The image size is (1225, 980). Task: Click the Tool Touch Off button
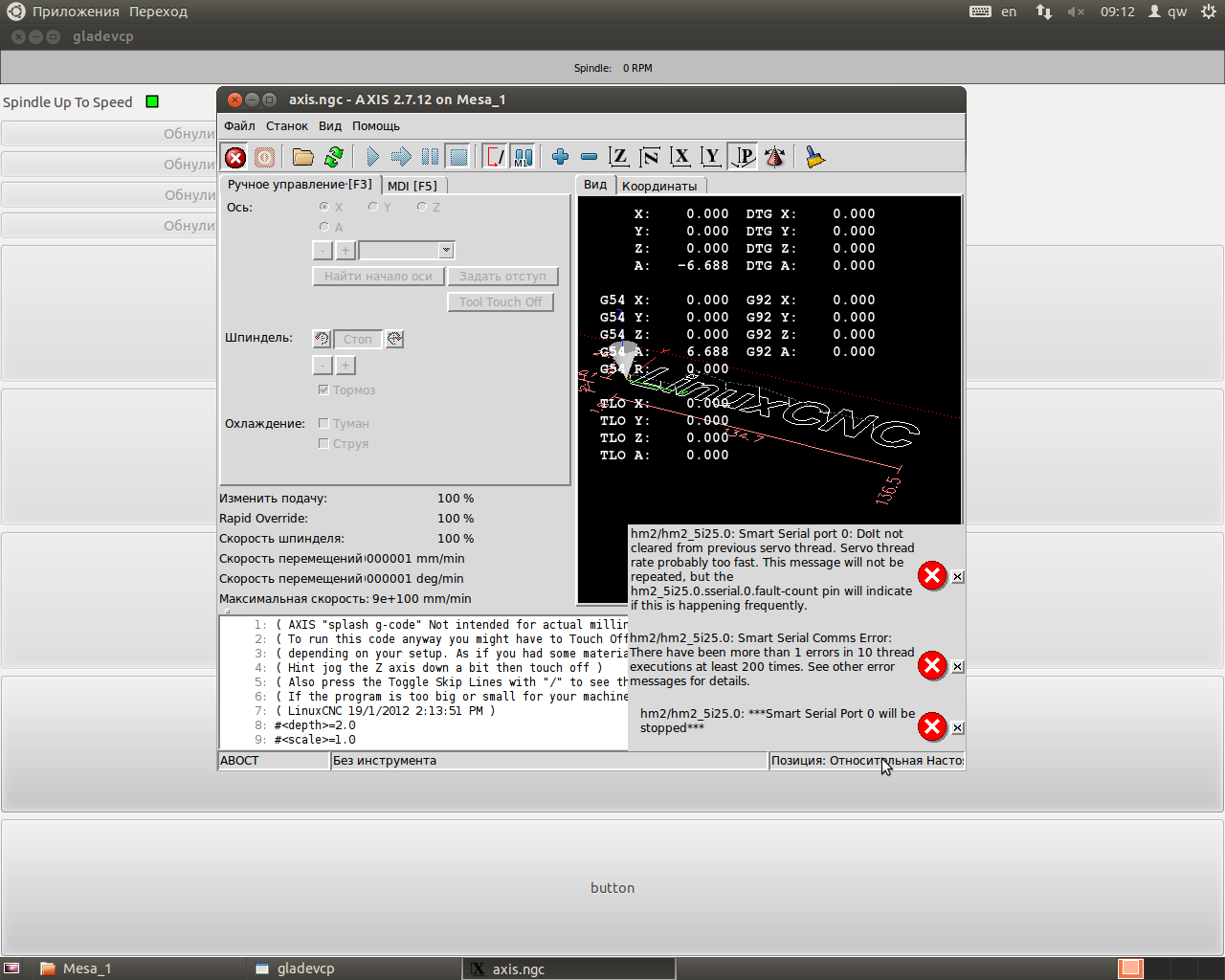501,302
